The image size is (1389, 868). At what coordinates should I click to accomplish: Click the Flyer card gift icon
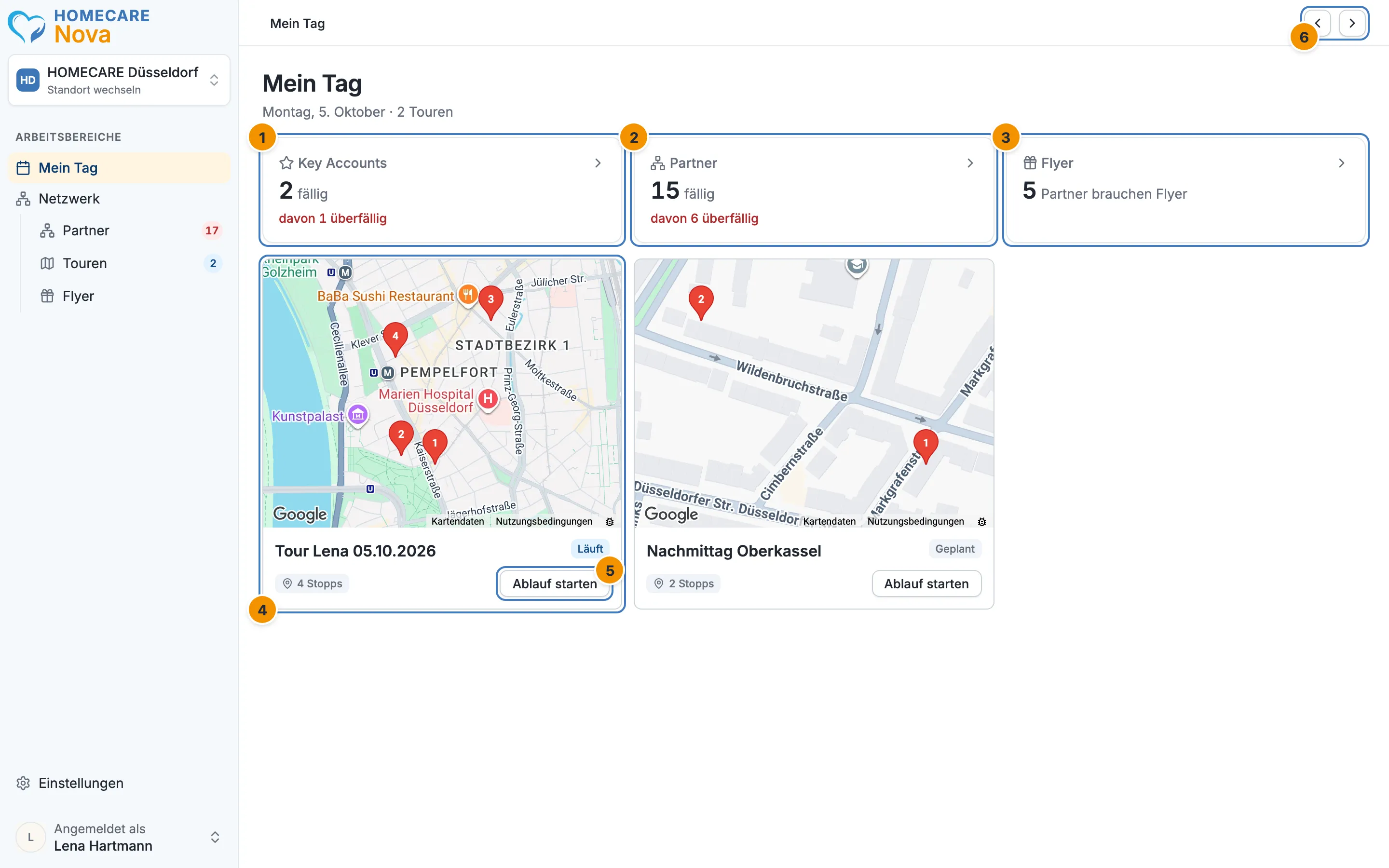point(1030,163)
